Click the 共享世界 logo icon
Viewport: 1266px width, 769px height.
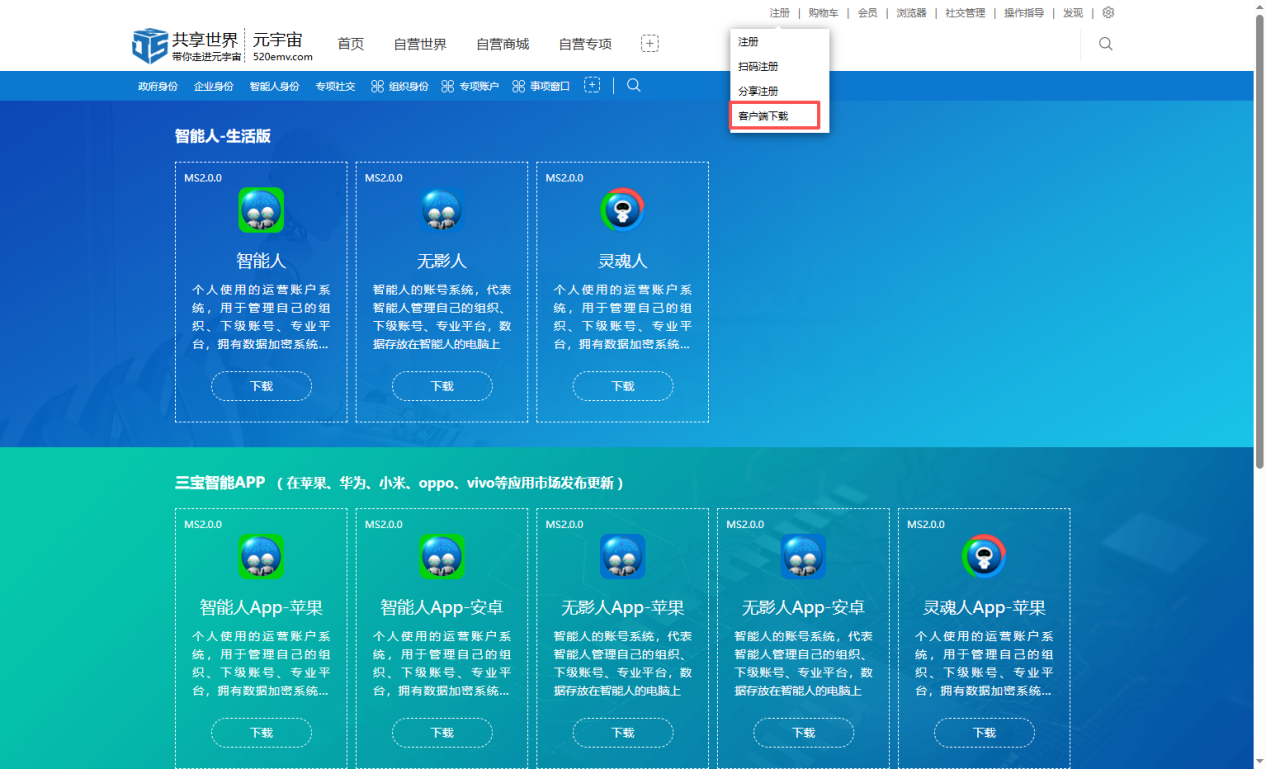(x=149, y=45)
